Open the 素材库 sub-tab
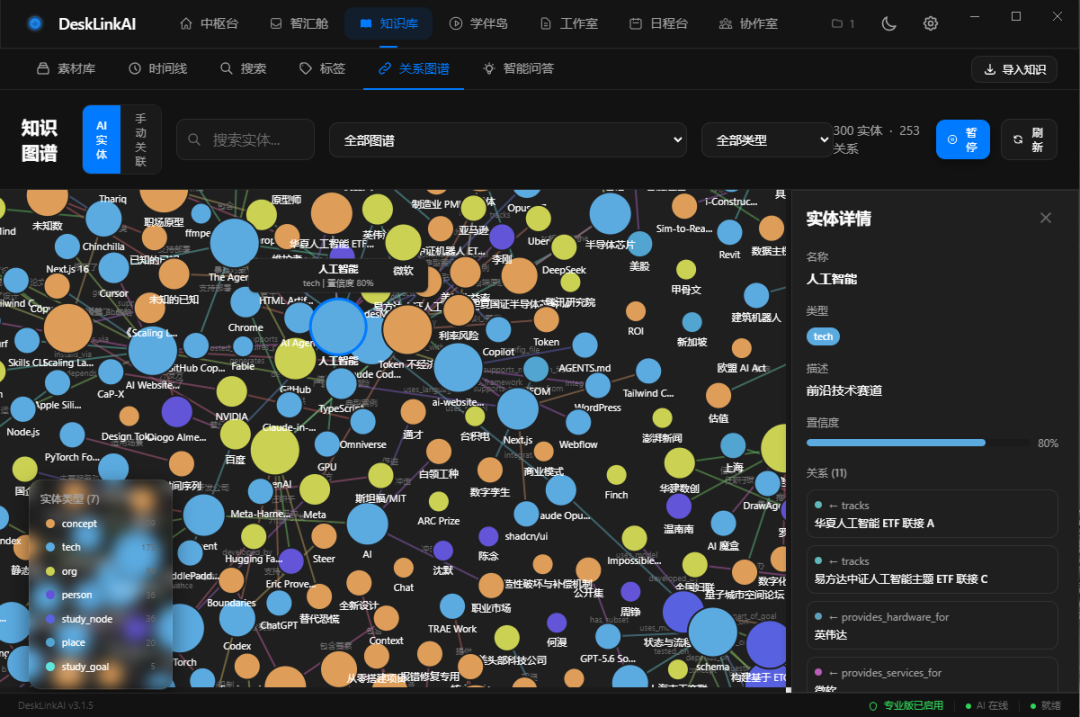This screenshot has width=1080, height=717. pos(66,68)
